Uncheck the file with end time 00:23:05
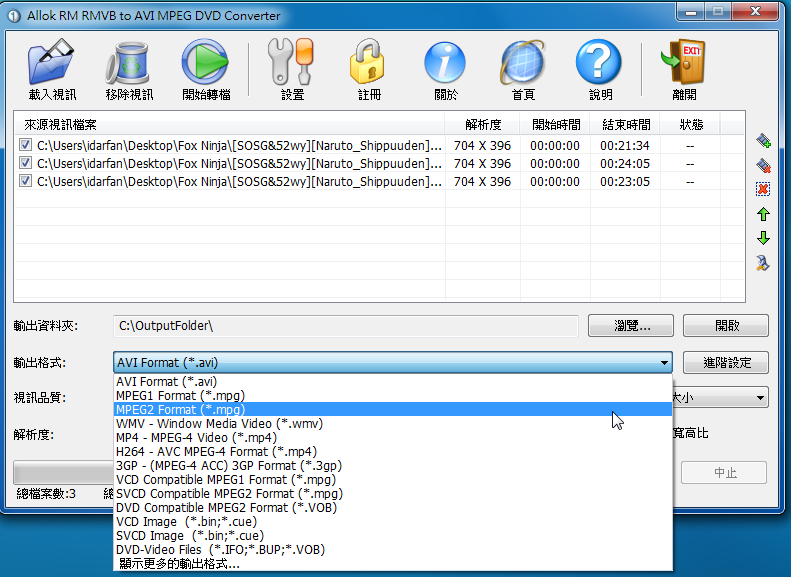791x577 pixels. pyautogui.click(x=25, y=180)
